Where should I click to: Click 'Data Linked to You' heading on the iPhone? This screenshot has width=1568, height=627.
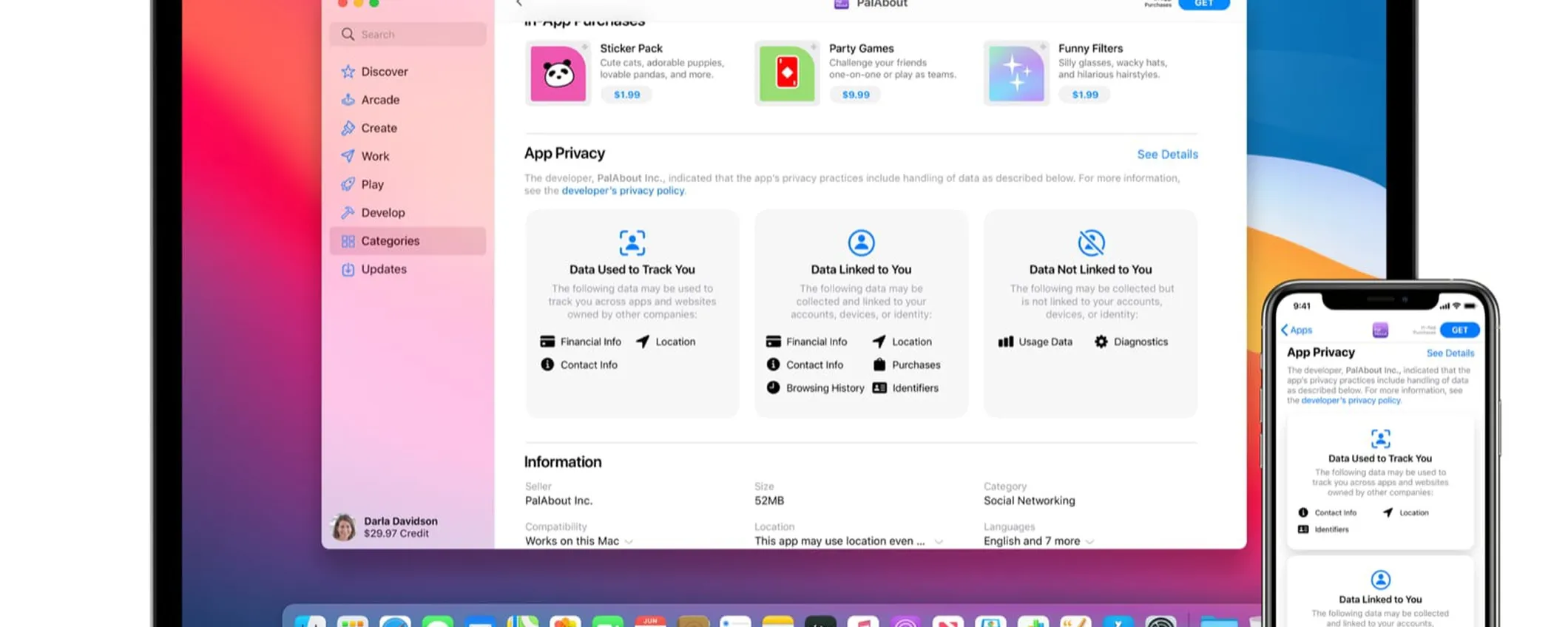1380,600
